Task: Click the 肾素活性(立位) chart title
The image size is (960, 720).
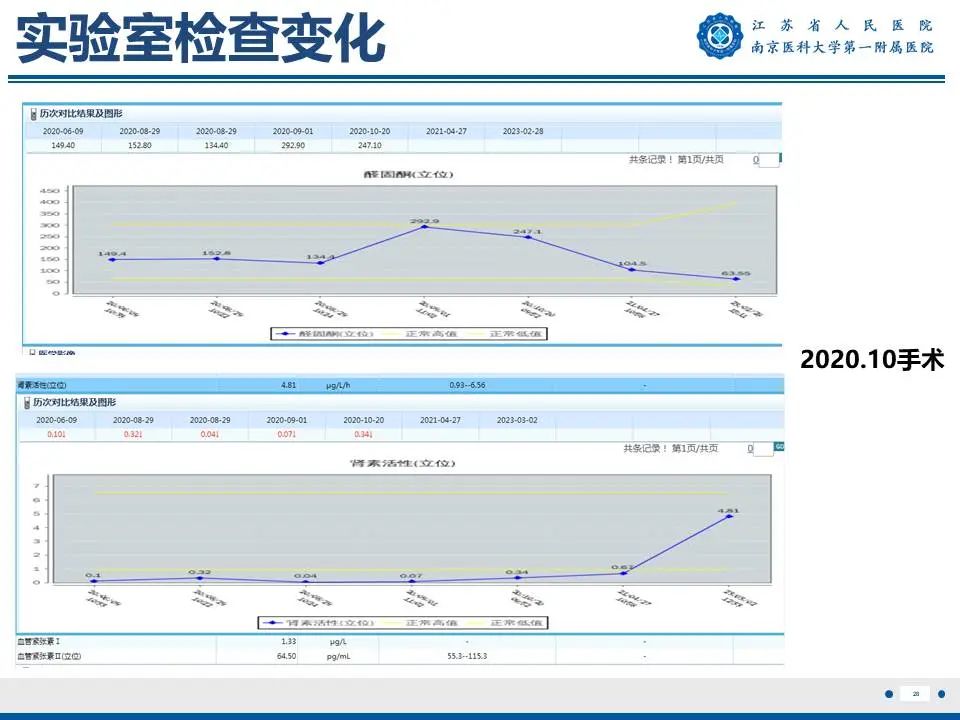Action: 402,463
